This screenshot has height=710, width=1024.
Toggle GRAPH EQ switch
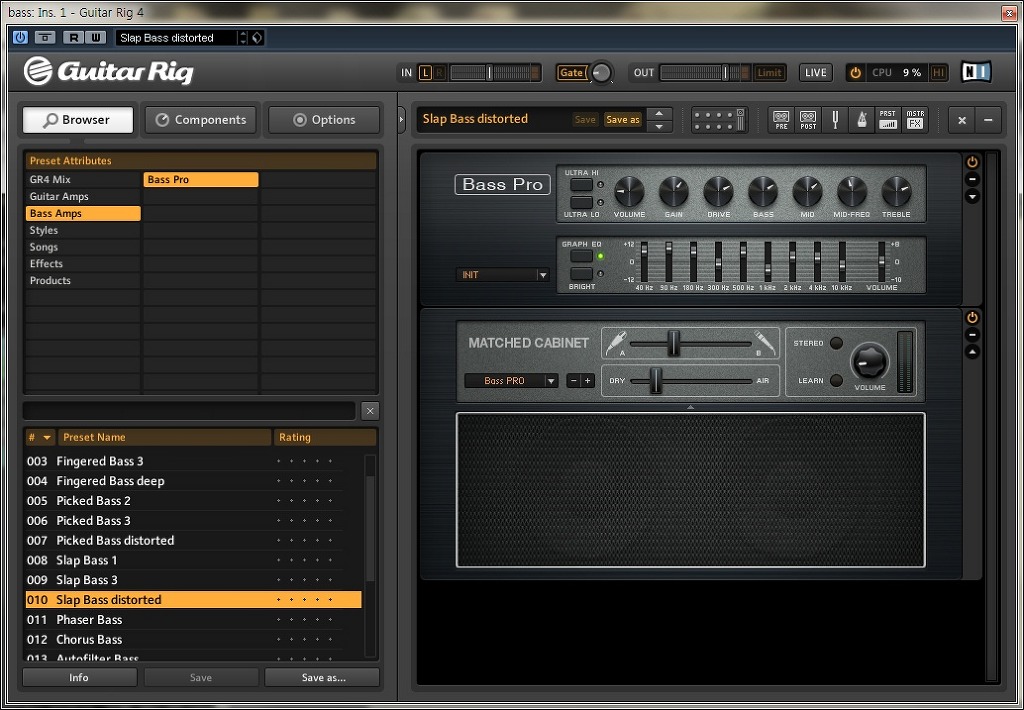click(581, 256)
